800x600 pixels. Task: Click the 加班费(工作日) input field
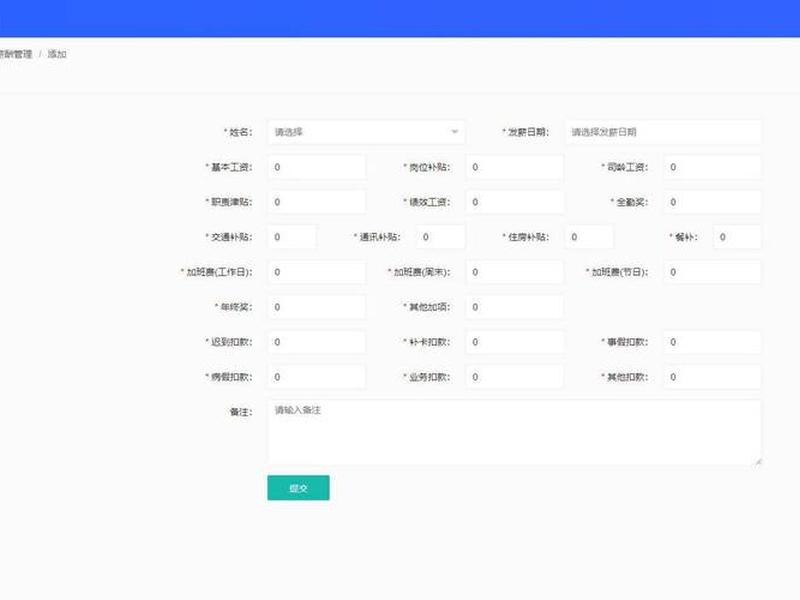(x=316, y=272)
